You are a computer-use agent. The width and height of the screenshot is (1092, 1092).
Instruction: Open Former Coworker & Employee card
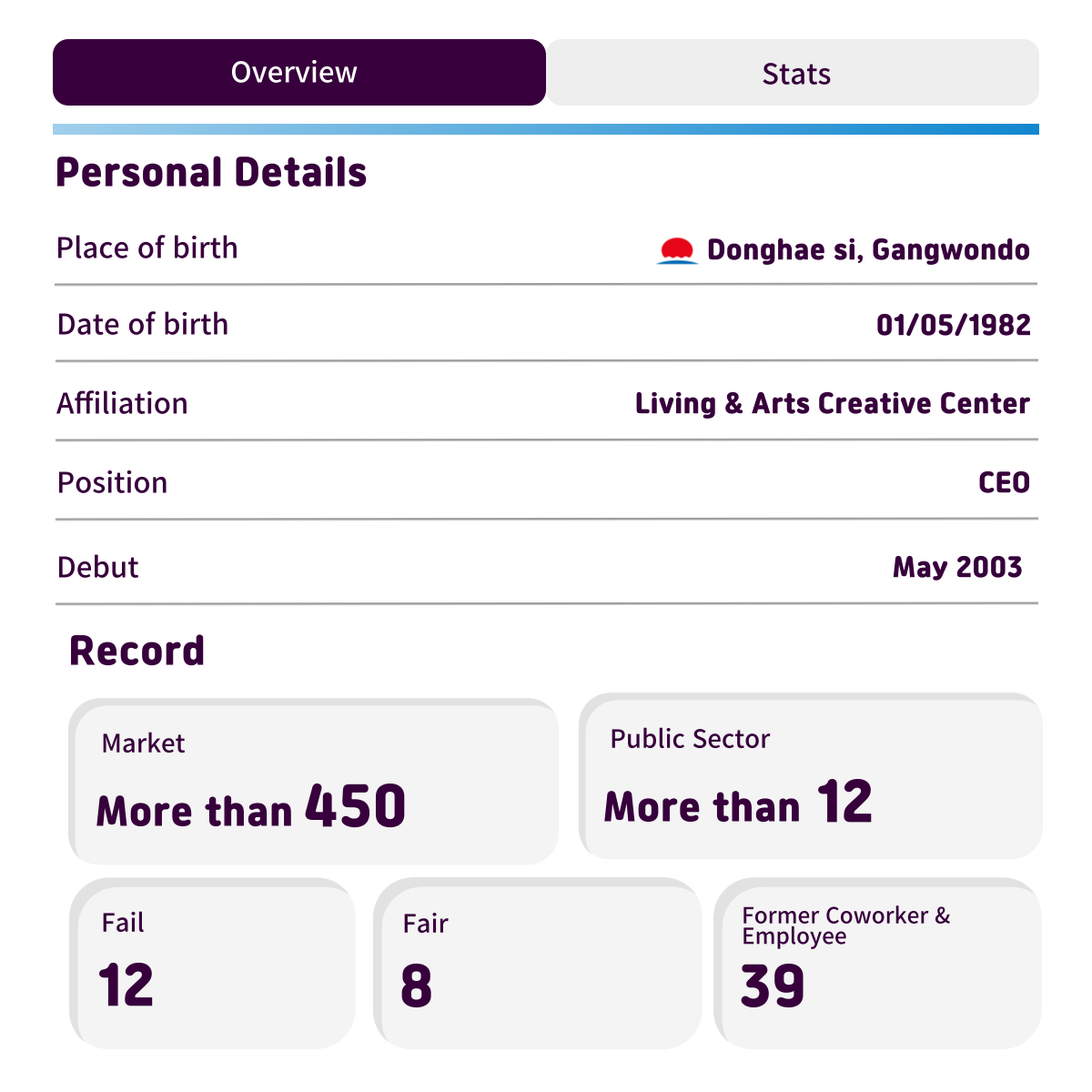(877, 964)
